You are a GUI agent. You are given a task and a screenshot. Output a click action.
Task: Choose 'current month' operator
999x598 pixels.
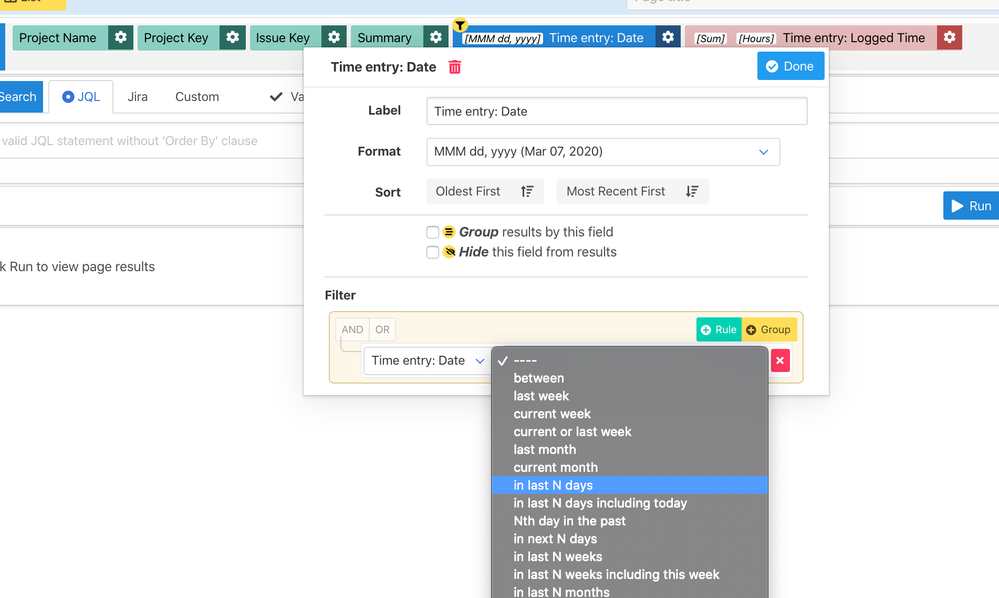[x=629, y=467]
